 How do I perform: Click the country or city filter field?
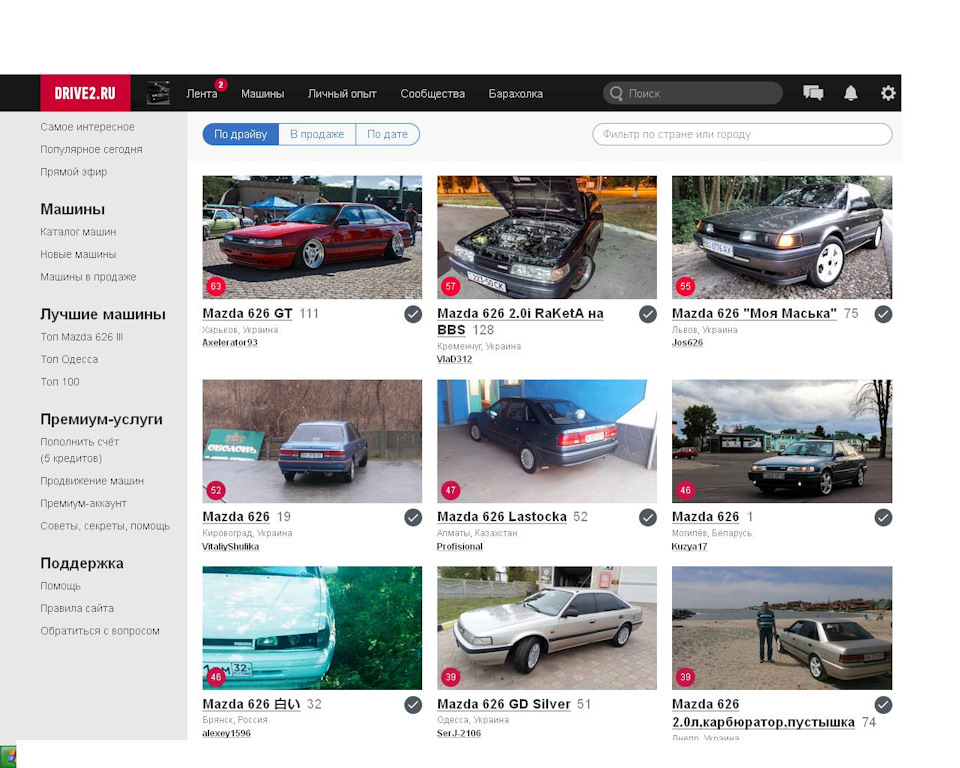pyautogui.click(x=742, y=134)
